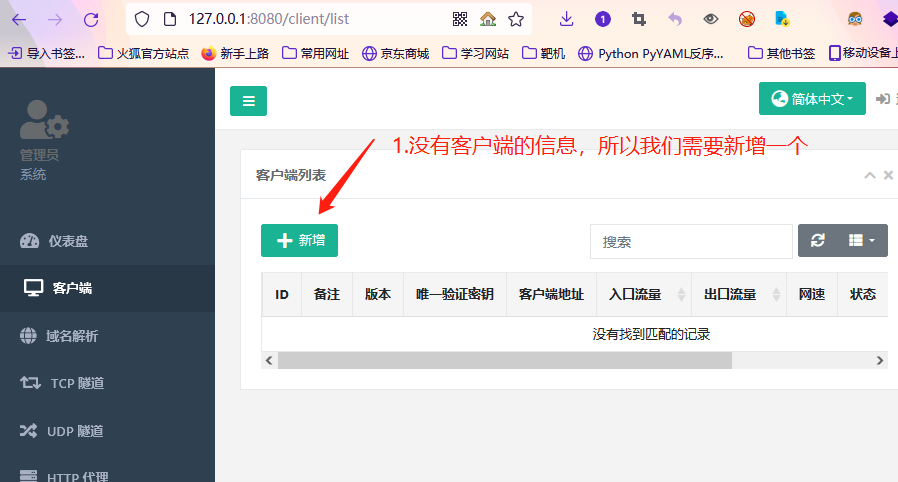
Task: Click the 状态 column header
Action: click(x=863, y=294)
